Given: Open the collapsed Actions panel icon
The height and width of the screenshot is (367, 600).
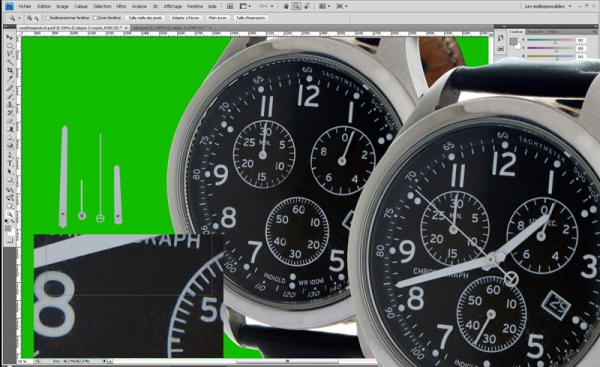Looking at the screenshot, I should pyautogui.click(x=501, y=49).
